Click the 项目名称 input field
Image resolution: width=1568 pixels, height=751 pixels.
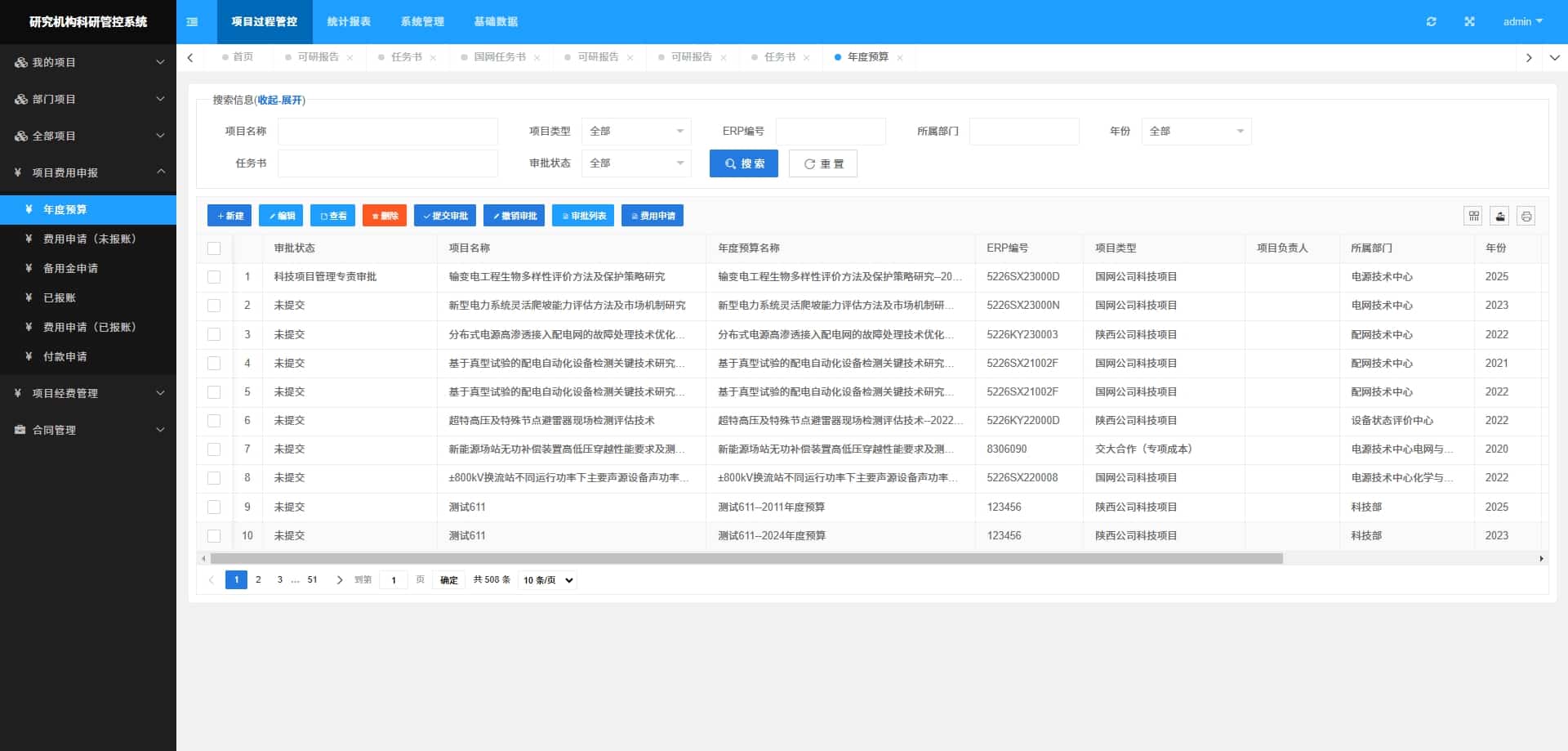point(388,132)
